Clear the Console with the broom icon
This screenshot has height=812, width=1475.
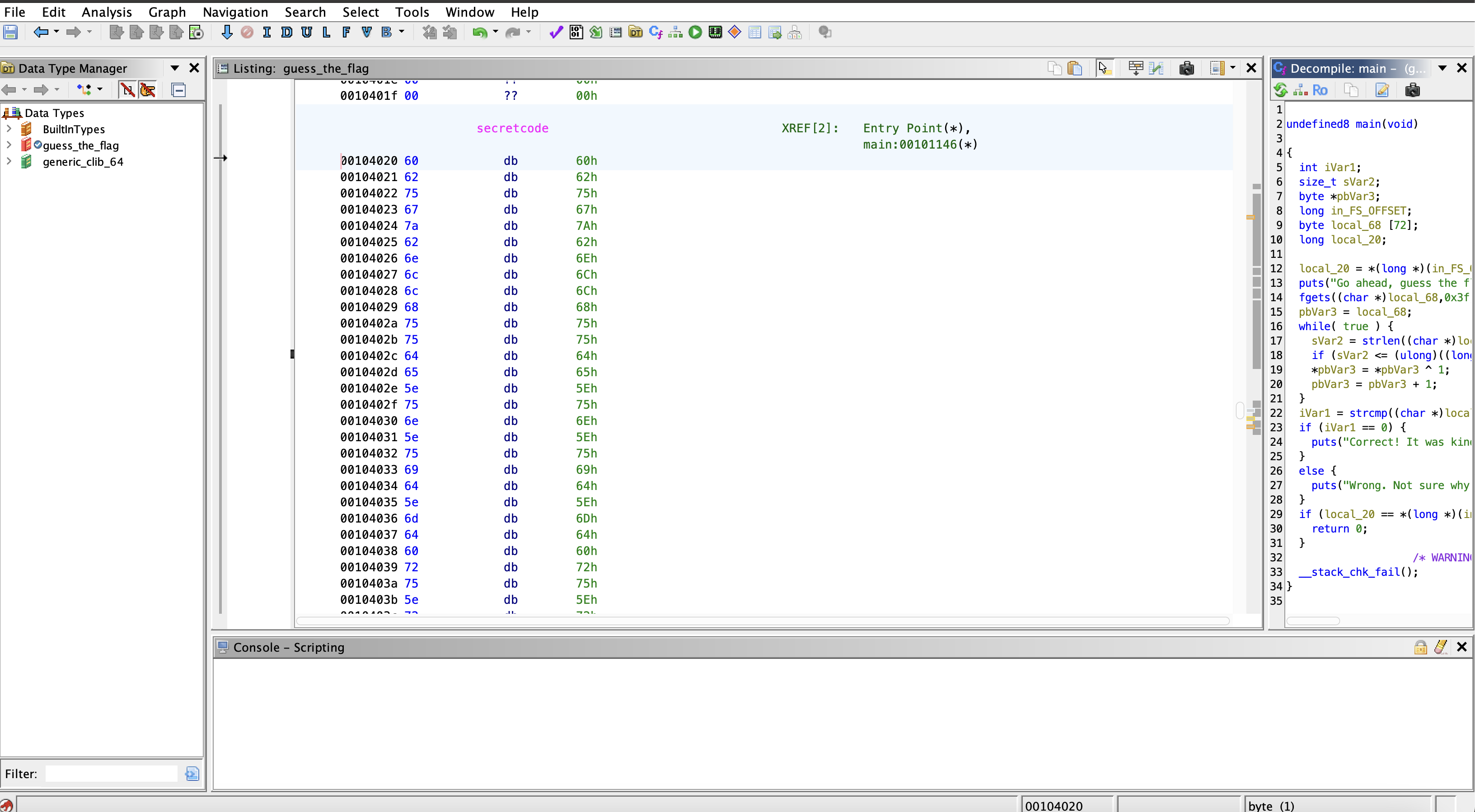[1441, 647]
